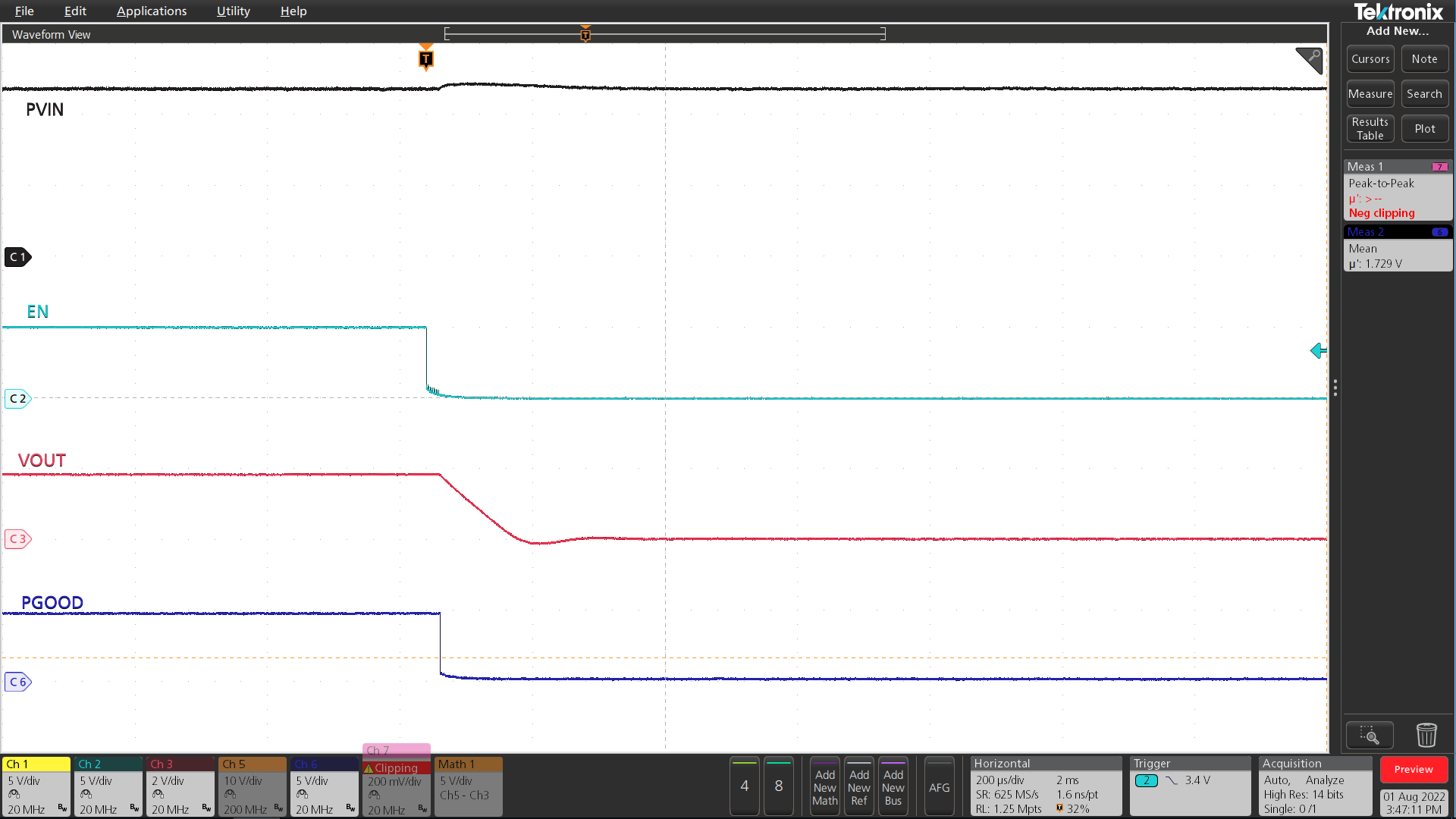Viewport: 1456px width, 819px height.
Task: Open the Acquisition settings panel
Action: click(1314, 786)
